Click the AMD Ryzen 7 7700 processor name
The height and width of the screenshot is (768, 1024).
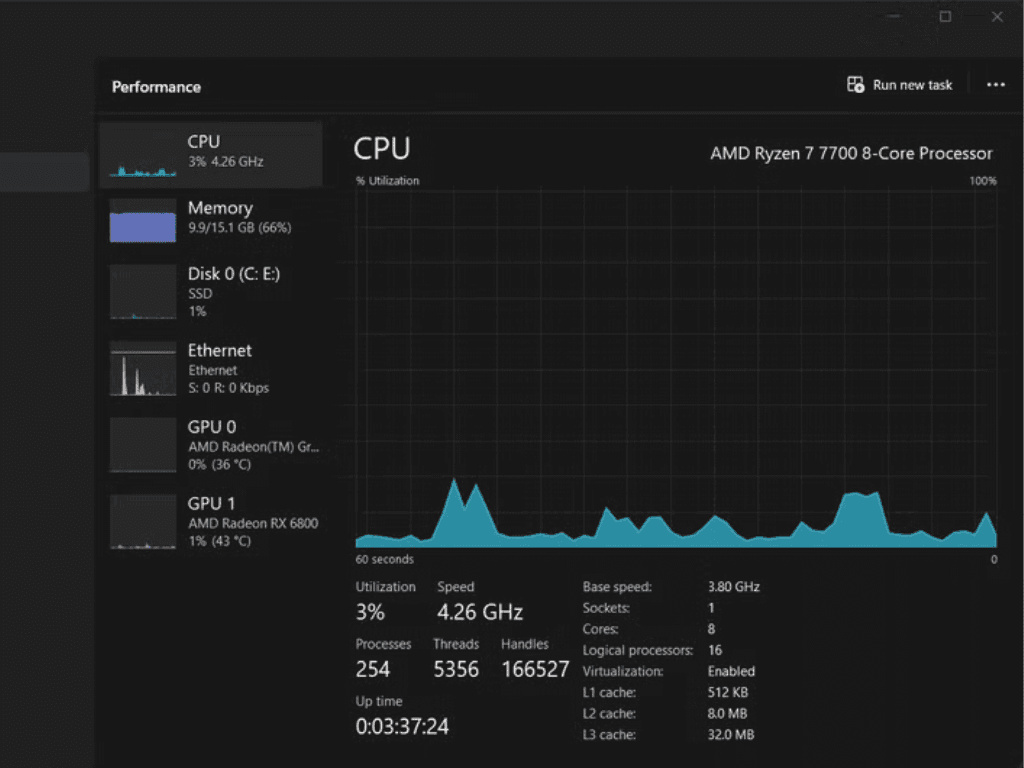tap(851, 153)
